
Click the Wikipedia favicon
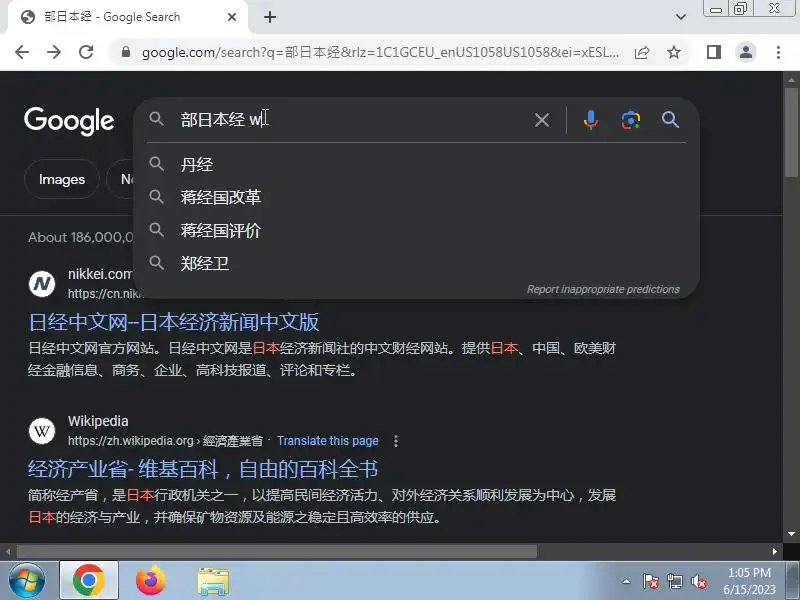42,431
